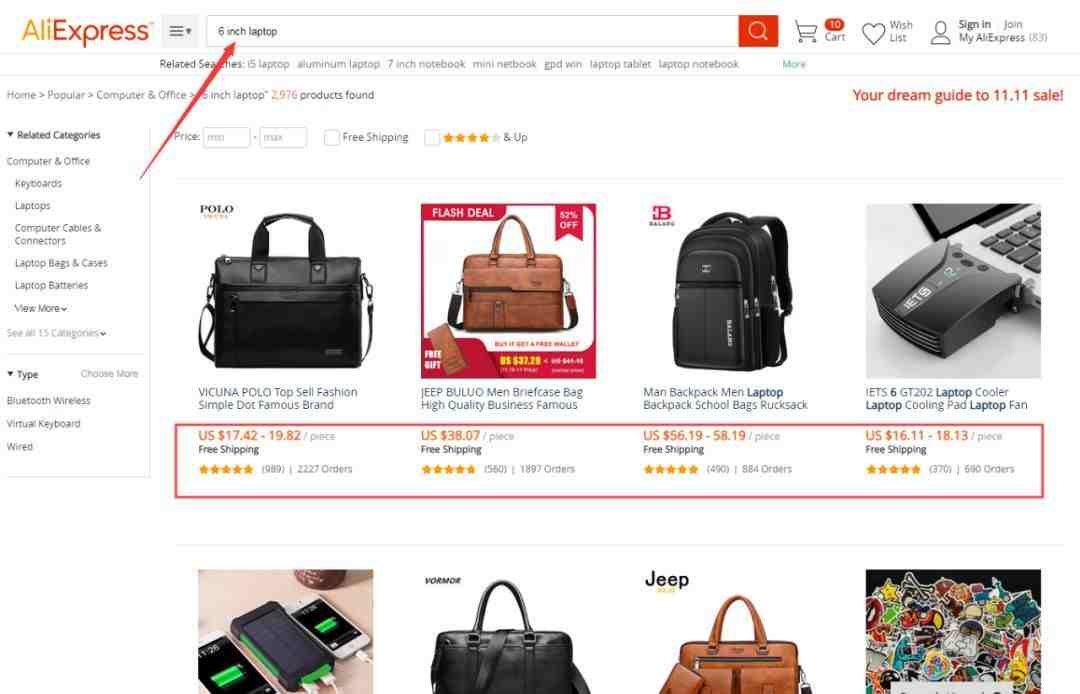This screenshot has height=694, width=1080.
Task: Click the five-star rating of VICUNA POLO bag
Action: click(x=226, y=470)
